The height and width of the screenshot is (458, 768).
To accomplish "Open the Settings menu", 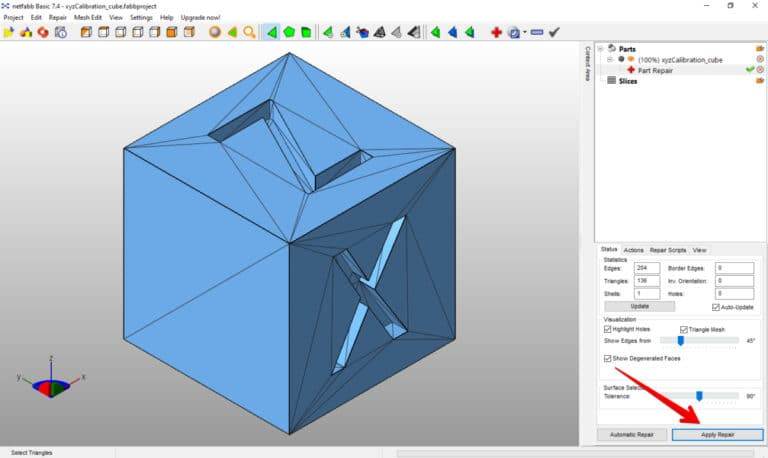I will 141,18.
